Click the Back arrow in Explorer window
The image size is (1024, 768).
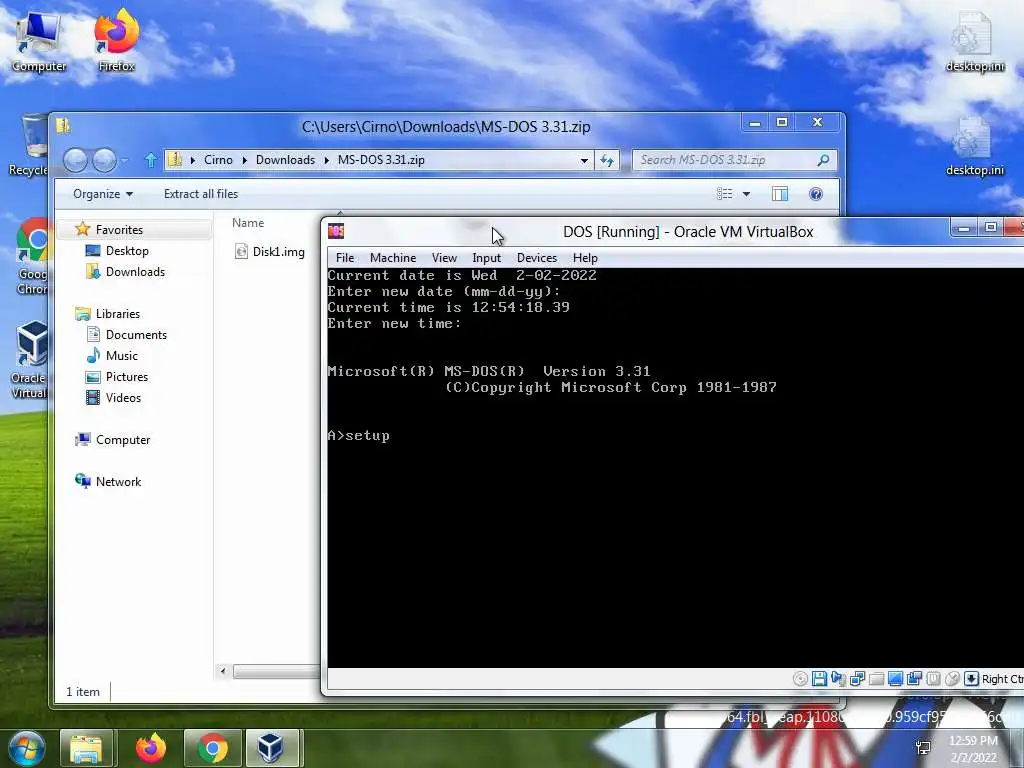[x=75, y=160]
